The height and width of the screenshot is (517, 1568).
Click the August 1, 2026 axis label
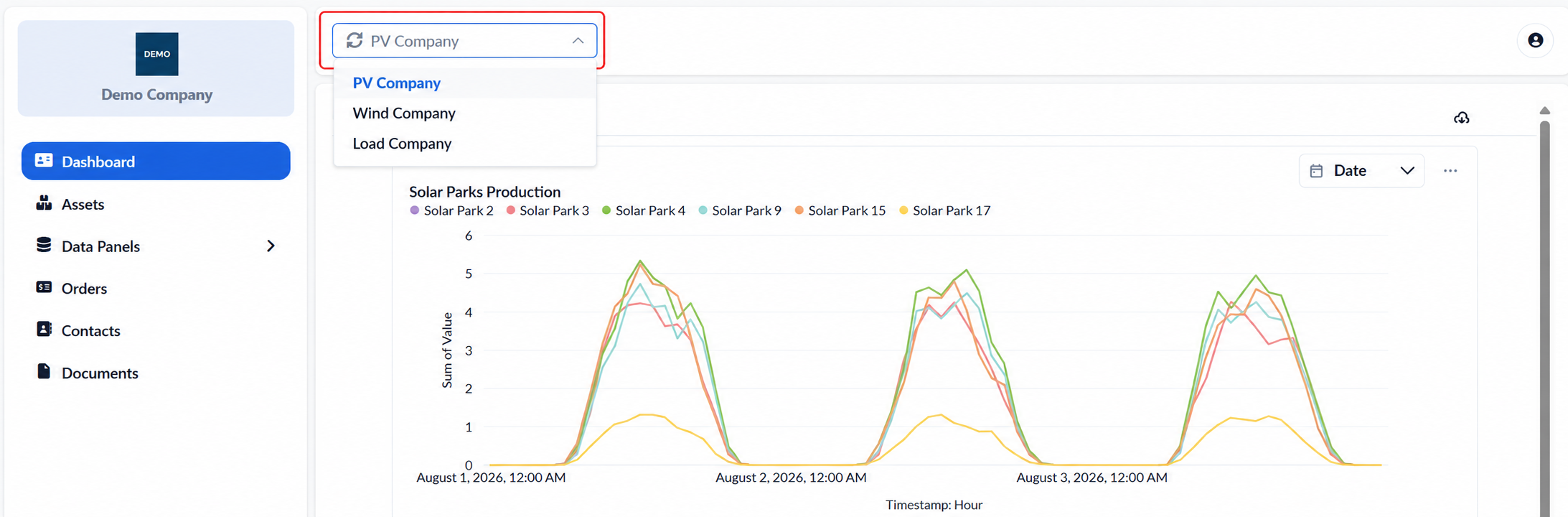click(491, 478)
